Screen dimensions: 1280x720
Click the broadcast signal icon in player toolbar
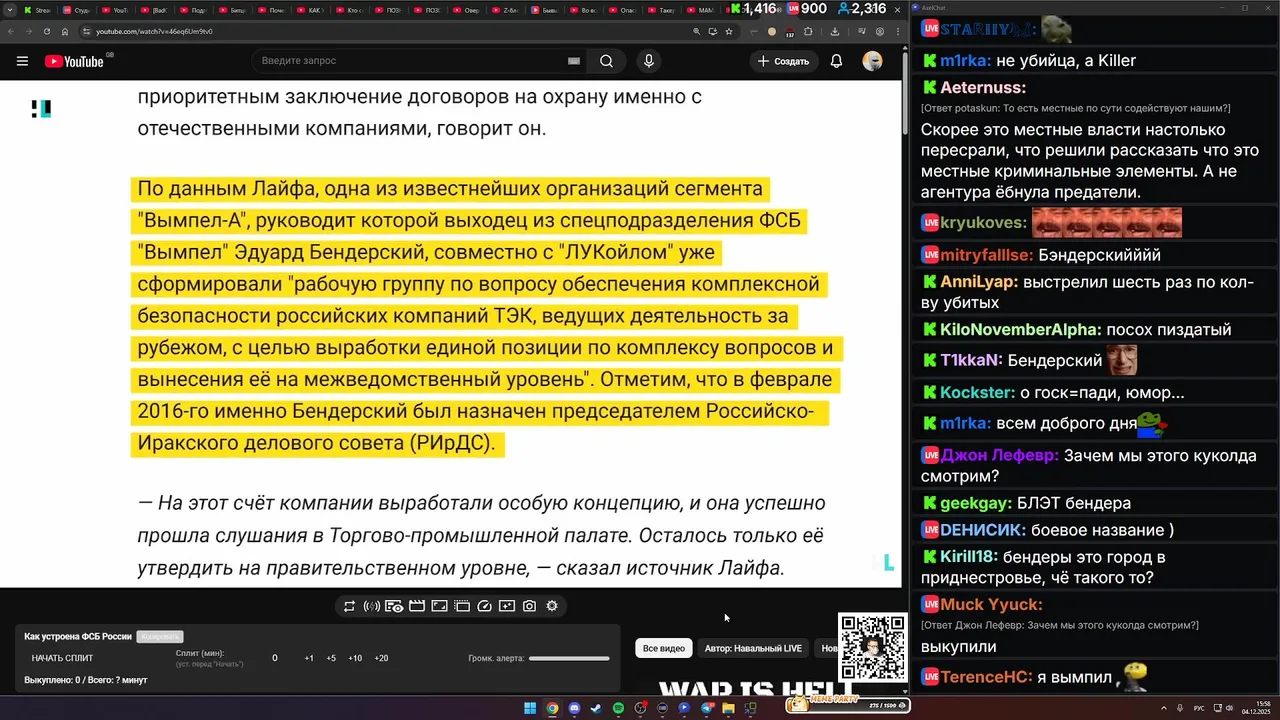[372, 606]
